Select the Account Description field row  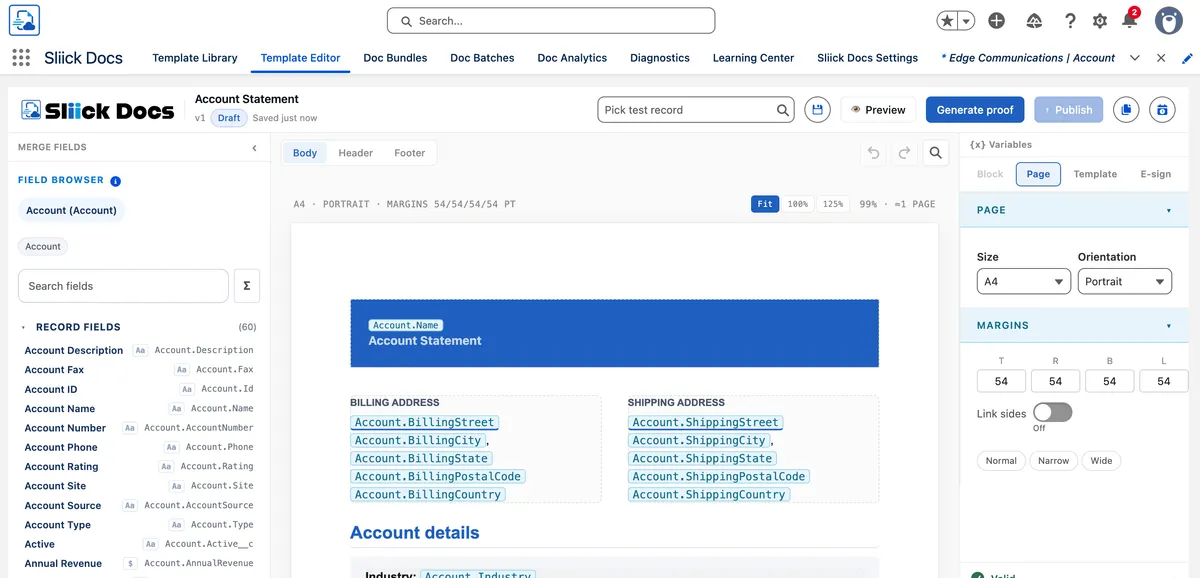tap(139, 350)
